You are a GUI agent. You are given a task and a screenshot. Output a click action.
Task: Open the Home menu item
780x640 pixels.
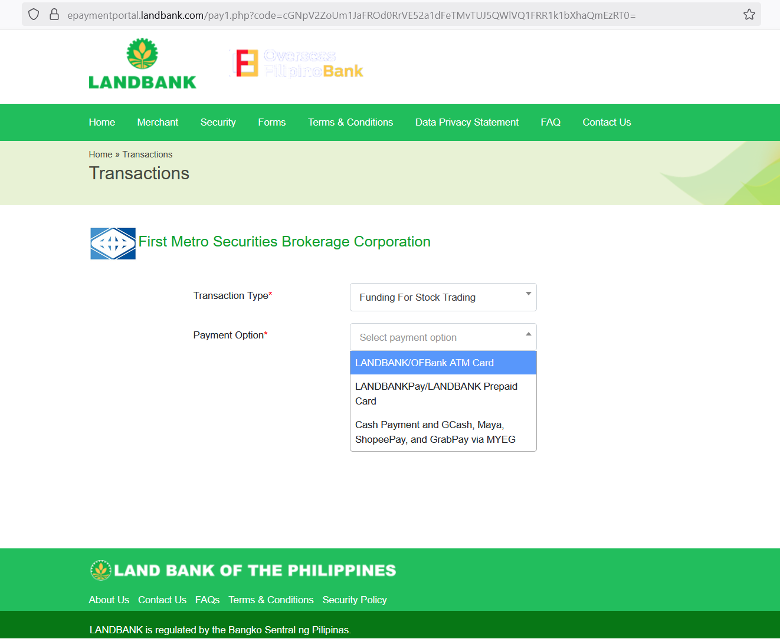102,122
